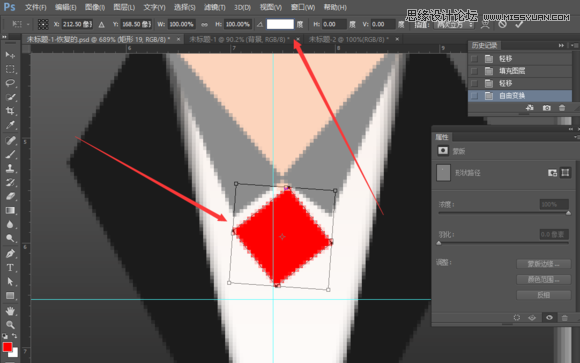Cancel the transform in options bar
Screen dimensions: 580x363
[502, 24]
